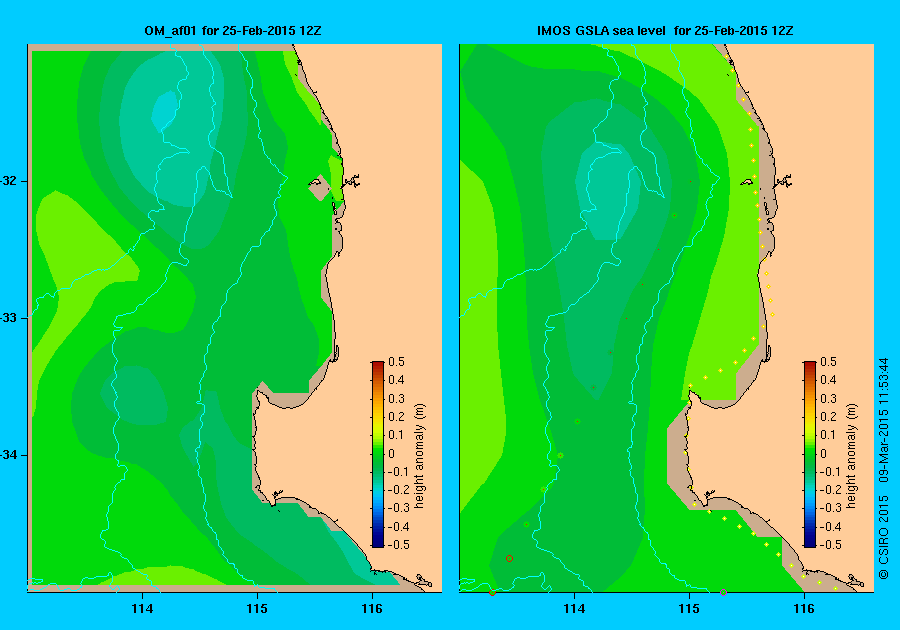Click the -0.4 legend value in the IMOS GSLA map

[831, 527]
